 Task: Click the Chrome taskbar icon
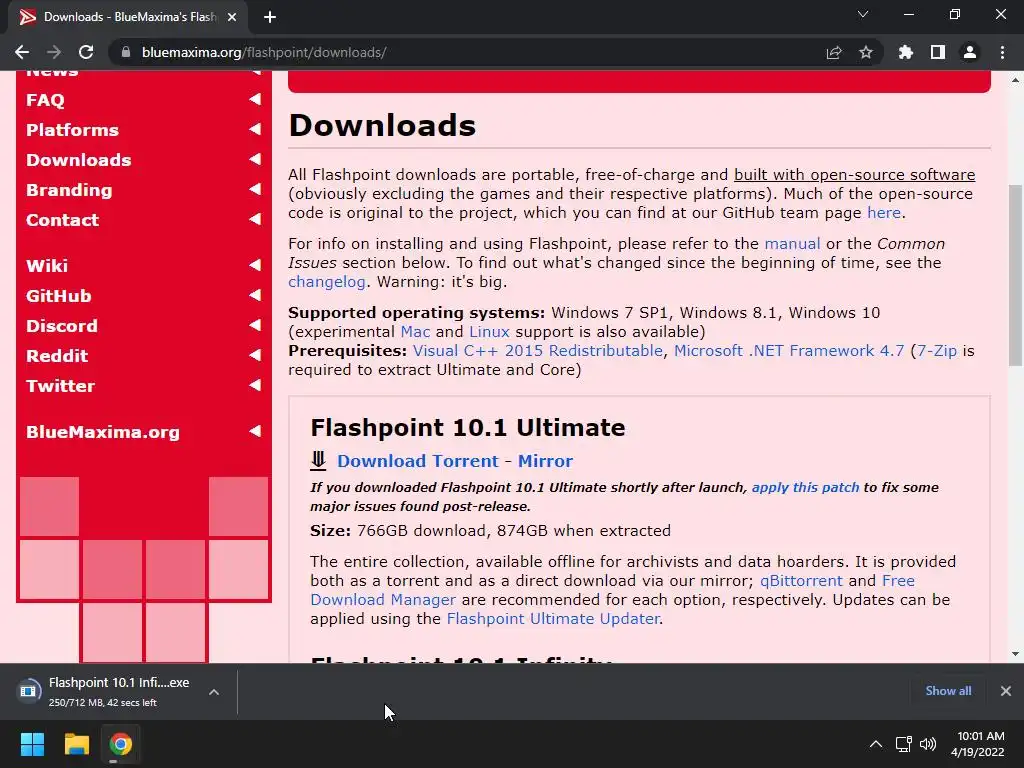pos(121,744)
